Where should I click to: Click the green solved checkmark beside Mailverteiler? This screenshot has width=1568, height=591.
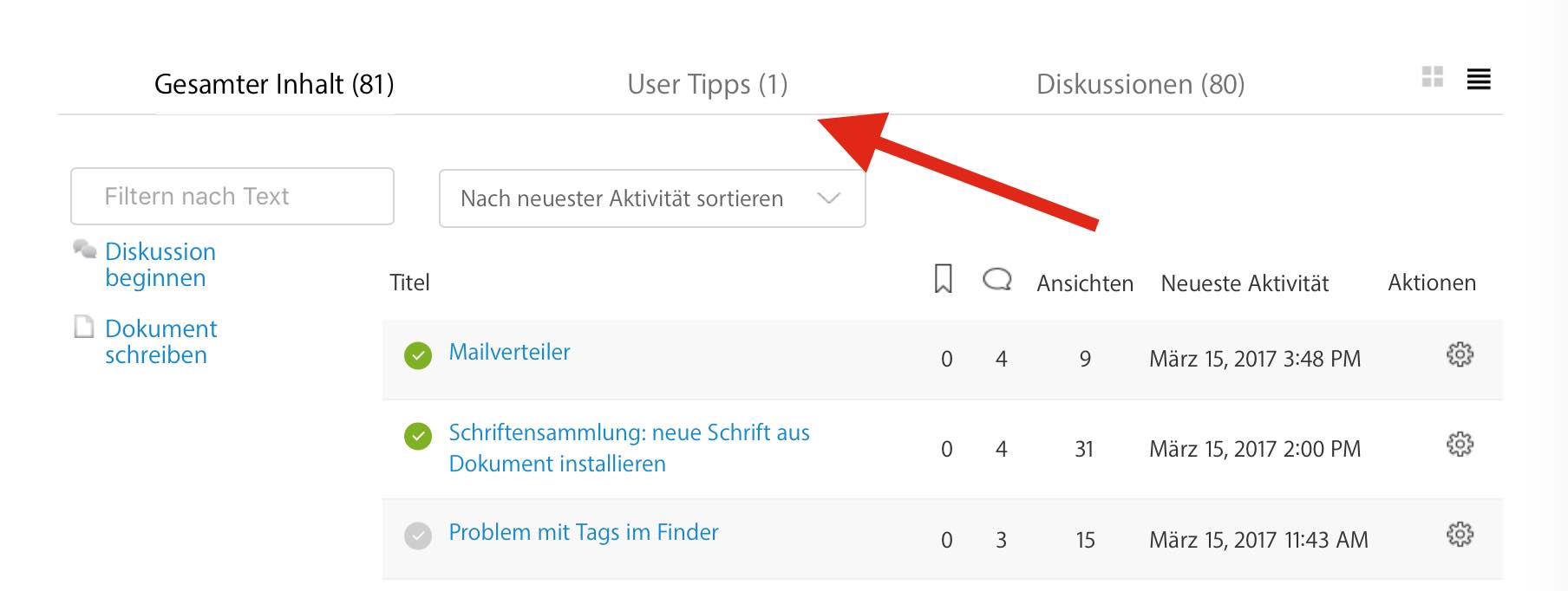(418, 355)
